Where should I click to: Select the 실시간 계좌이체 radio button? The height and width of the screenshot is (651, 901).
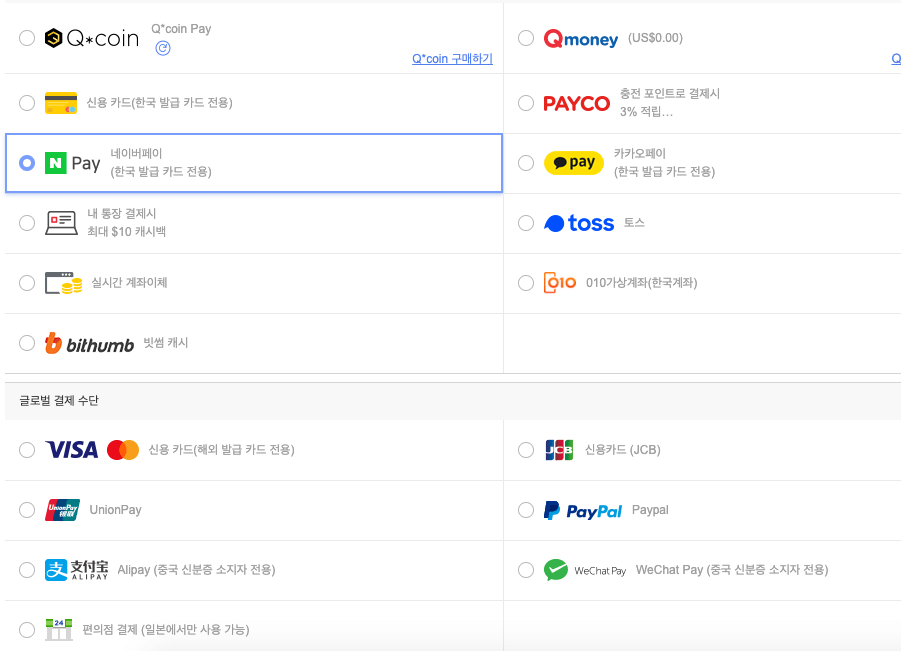click(27, 283)
